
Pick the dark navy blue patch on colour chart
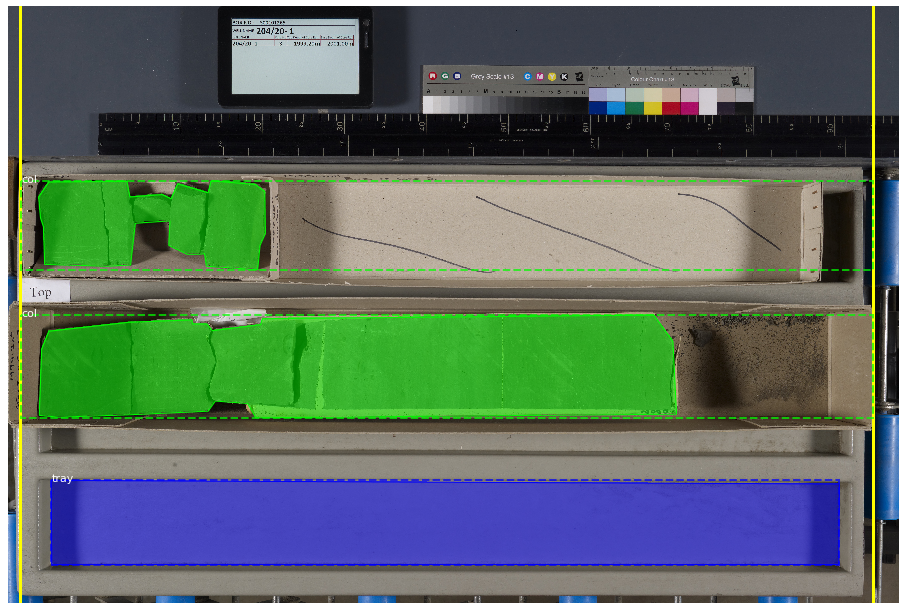tap(598, 108)
